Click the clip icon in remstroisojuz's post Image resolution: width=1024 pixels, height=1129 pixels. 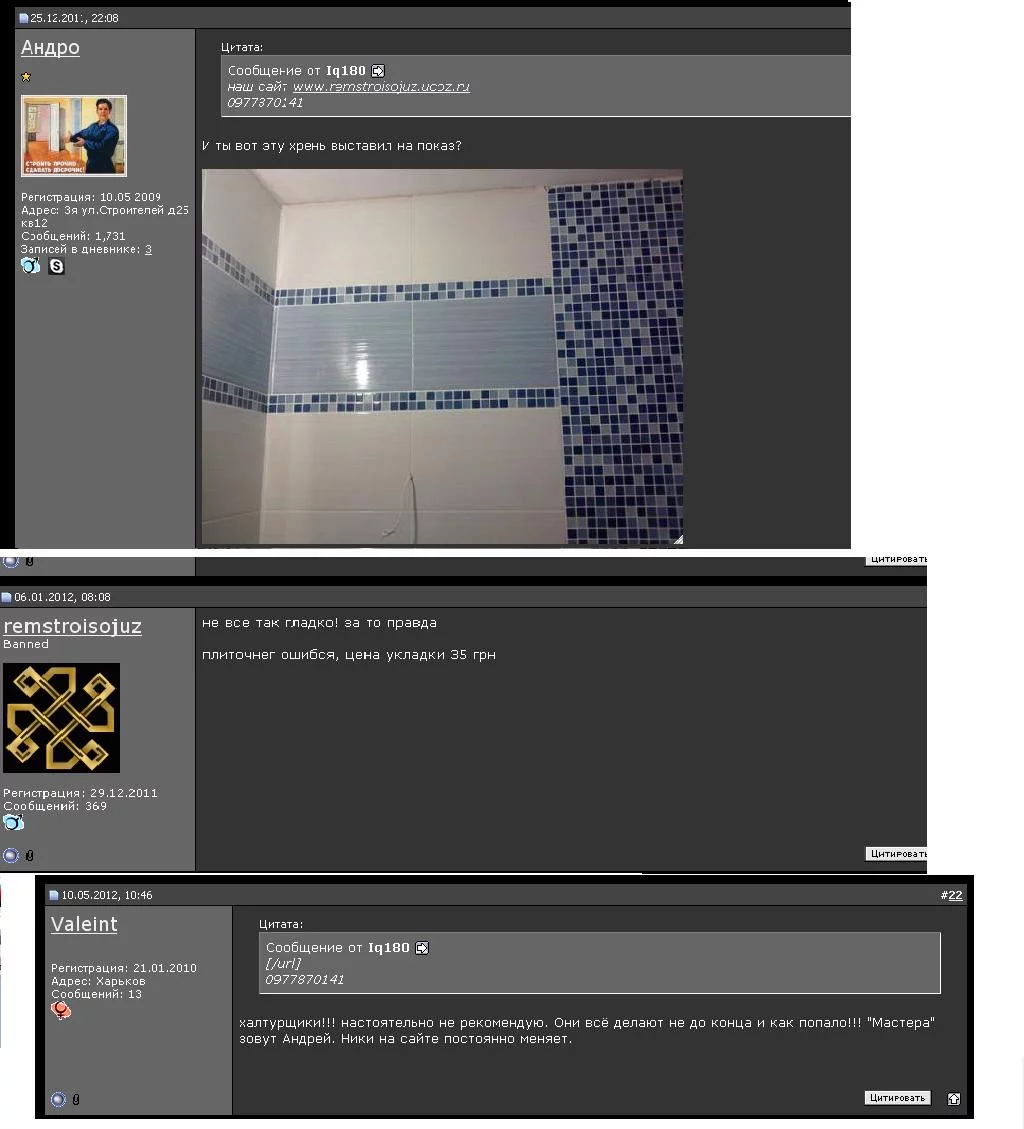pos(30,855)
